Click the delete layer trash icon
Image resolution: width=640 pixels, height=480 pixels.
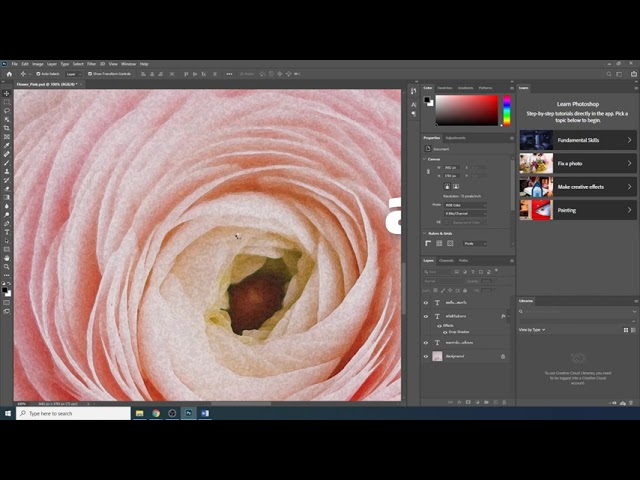504,402
